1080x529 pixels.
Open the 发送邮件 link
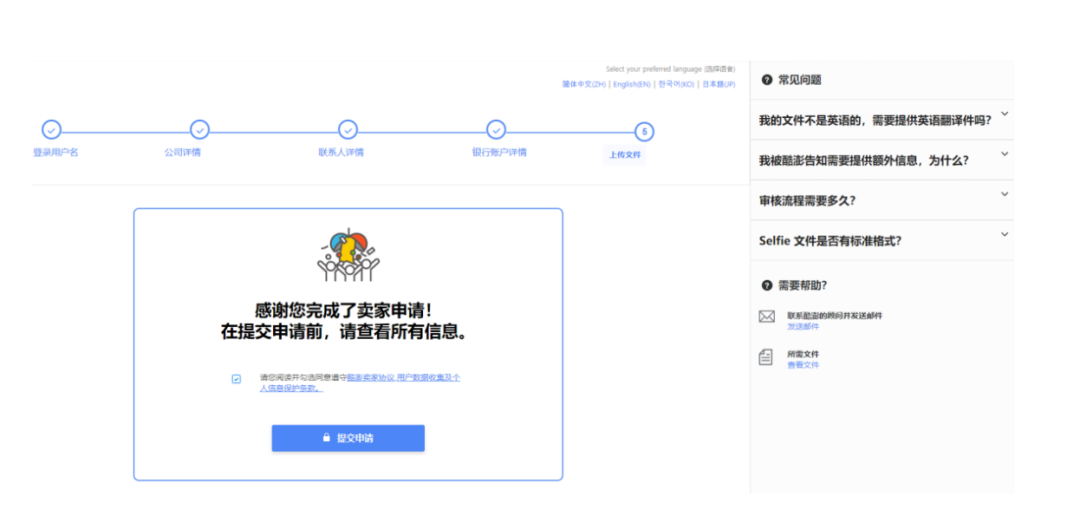click(802, 327)
